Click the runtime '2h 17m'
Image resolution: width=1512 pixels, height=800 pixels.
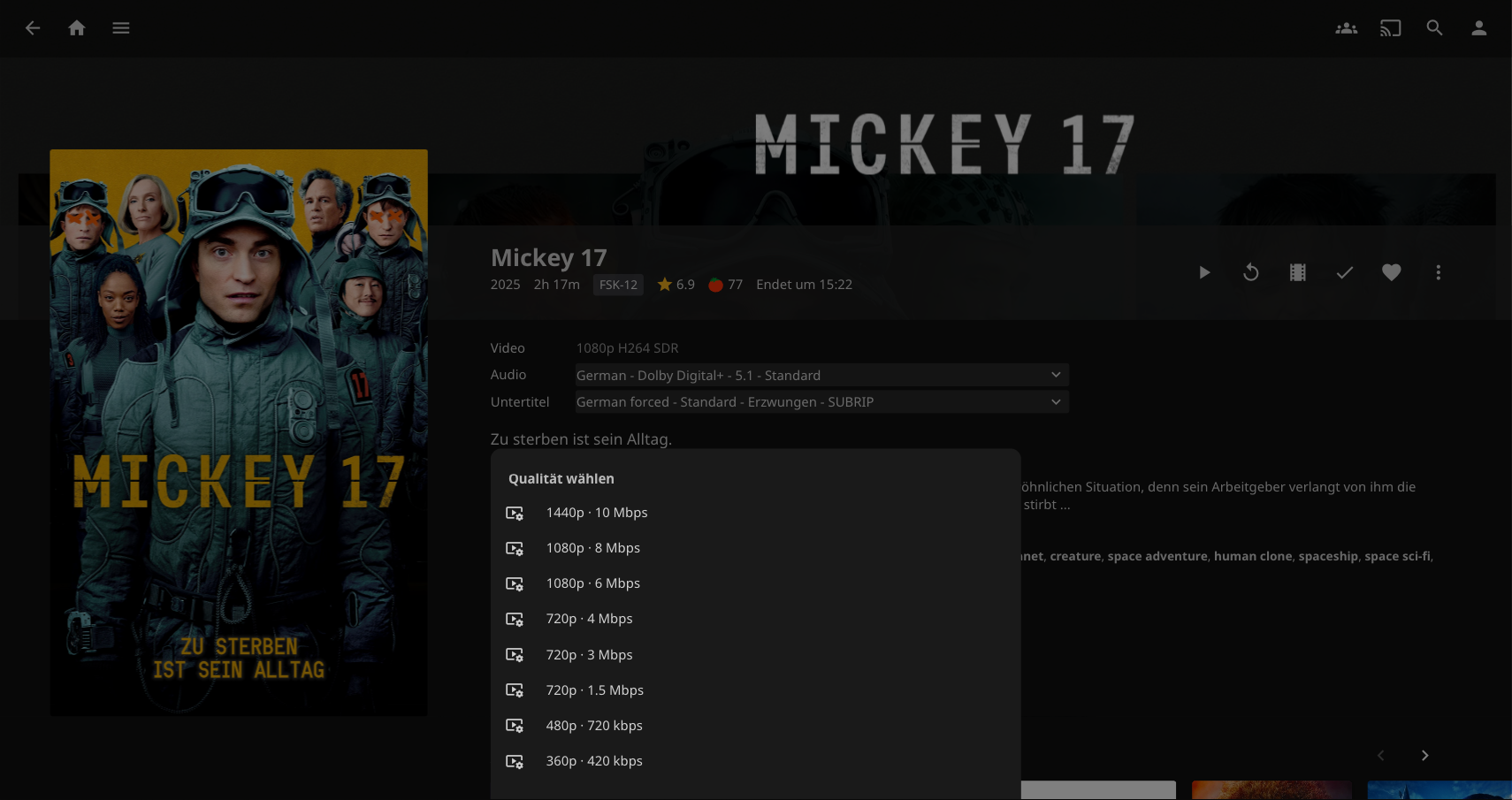coord(557,285)
